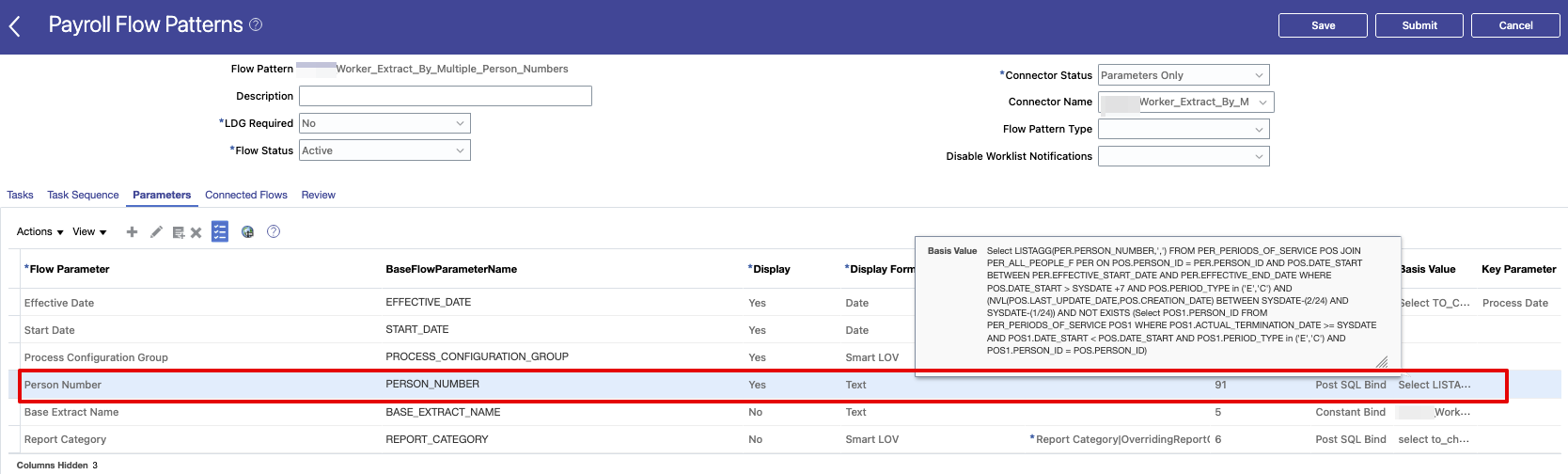This screenshot has height=474, width=1568.
Task: Click the BaseFlowParameterName column header
Action: click(451, 269)
